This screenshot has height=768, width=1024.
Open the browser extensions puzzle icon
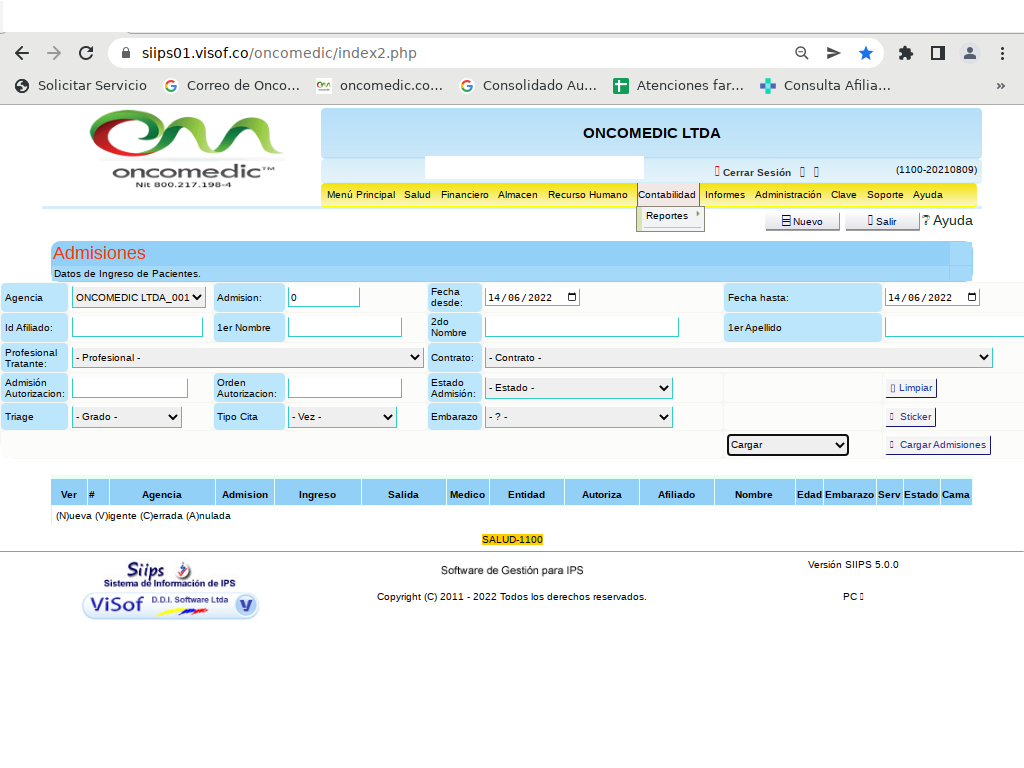[906, 53]
